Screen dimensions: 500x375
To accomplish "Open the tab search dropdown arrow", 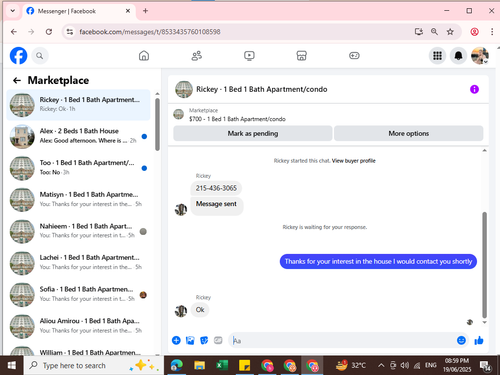I will click(x=12, y=11).
